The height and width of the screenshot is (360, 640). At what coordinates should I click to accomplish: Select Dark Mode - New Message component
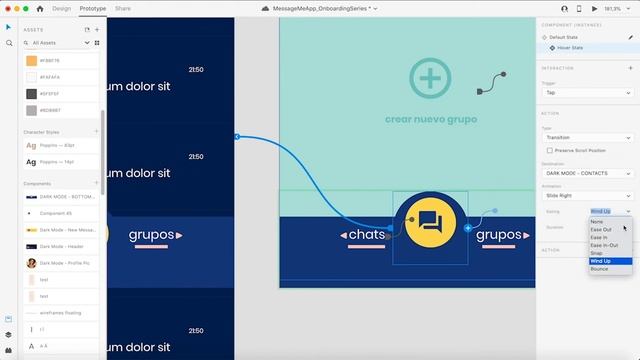[61, 230]
